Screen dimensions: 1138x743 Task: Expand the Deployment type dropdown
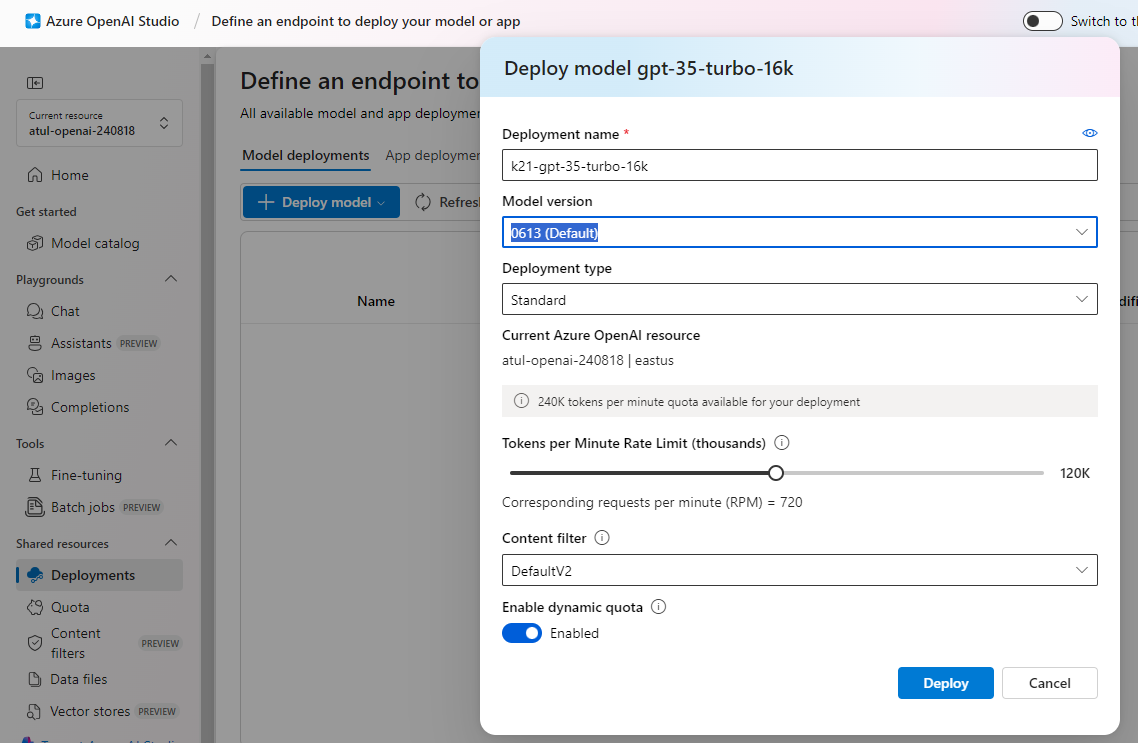point(799,299)
